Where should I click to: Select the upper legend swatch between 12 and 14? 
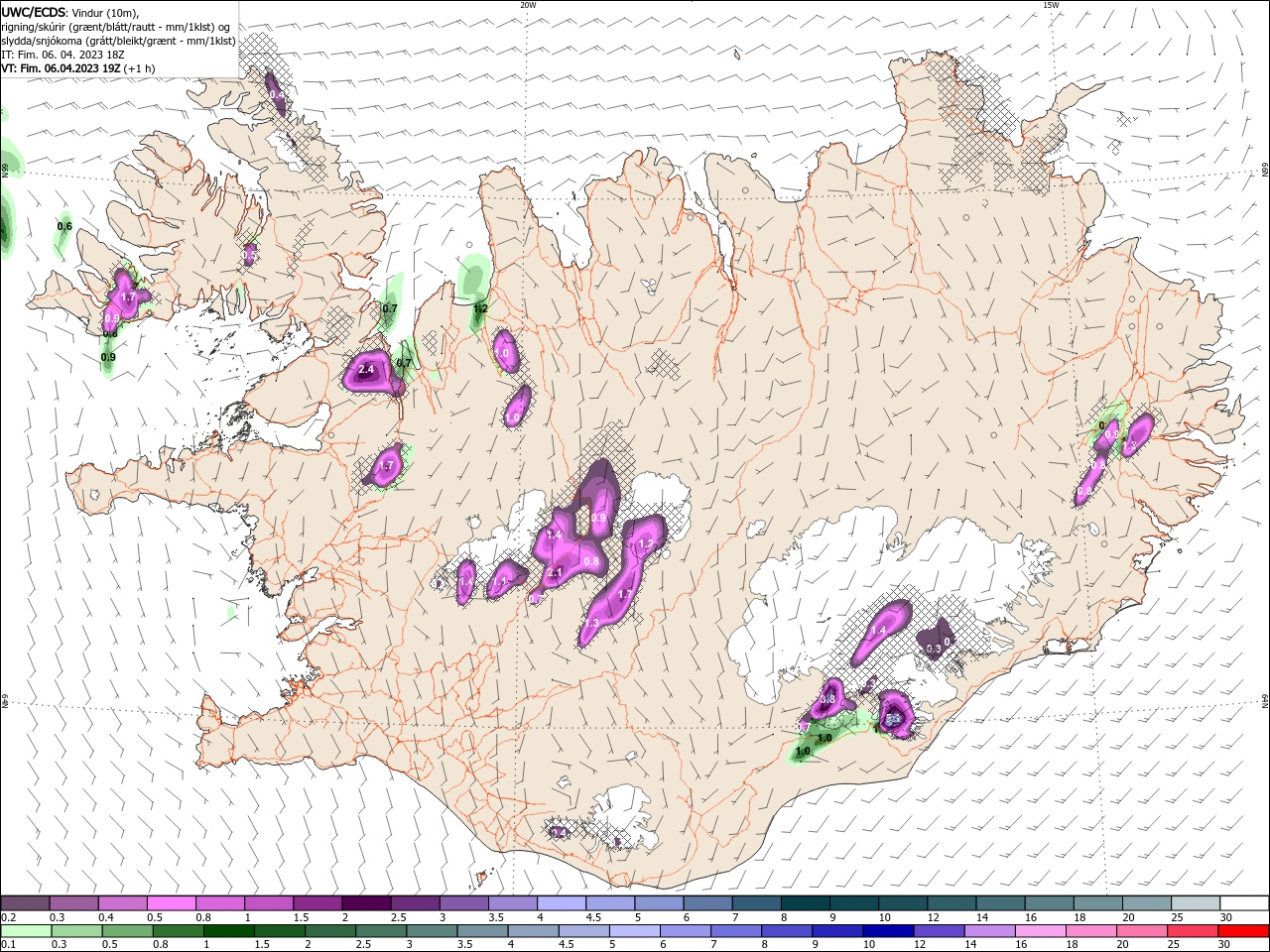(952, 903)
